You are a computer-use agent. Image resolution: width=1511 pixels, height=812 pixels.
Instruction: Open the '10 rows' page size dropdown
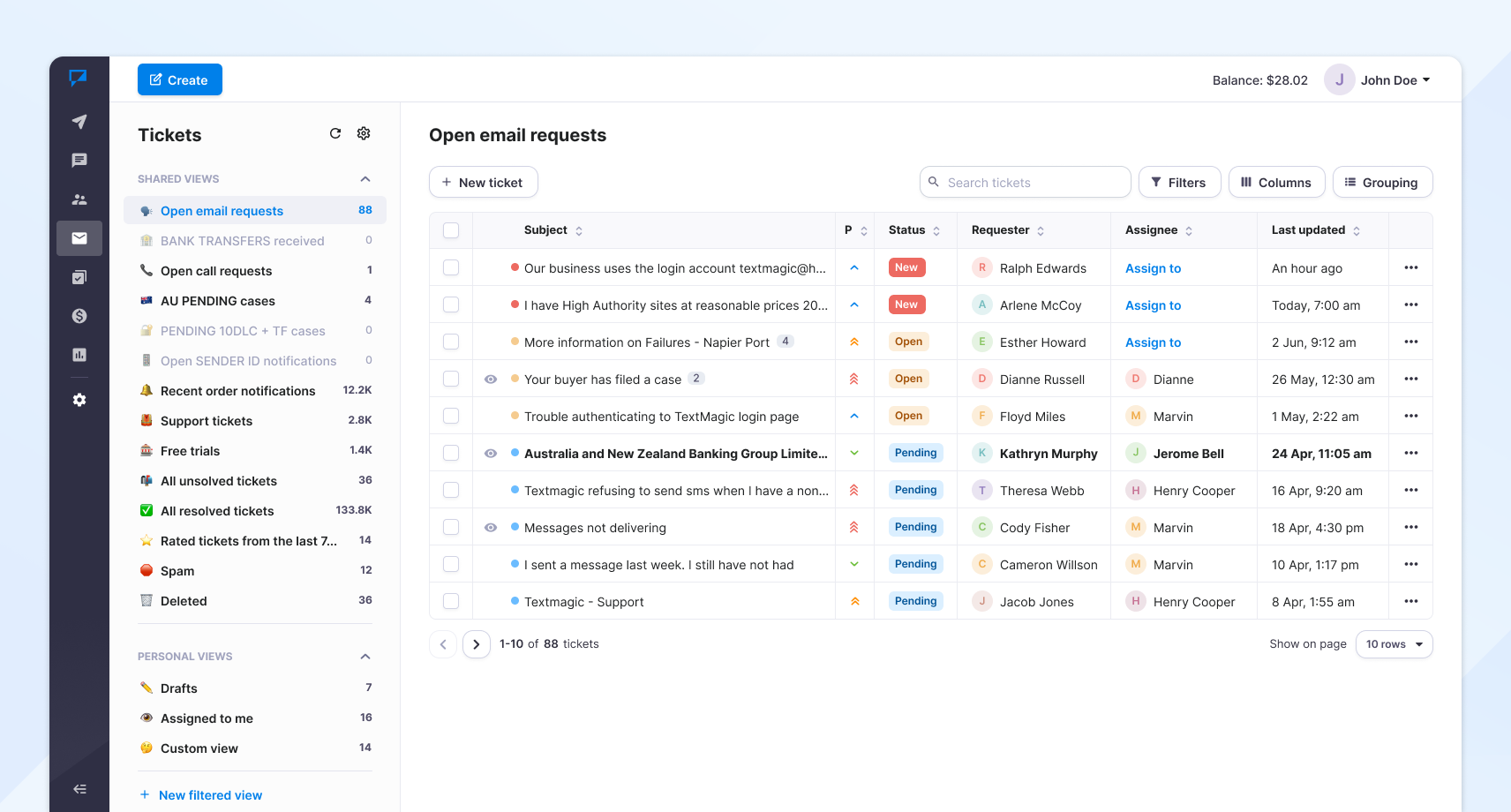click(x=1394, y=644)
